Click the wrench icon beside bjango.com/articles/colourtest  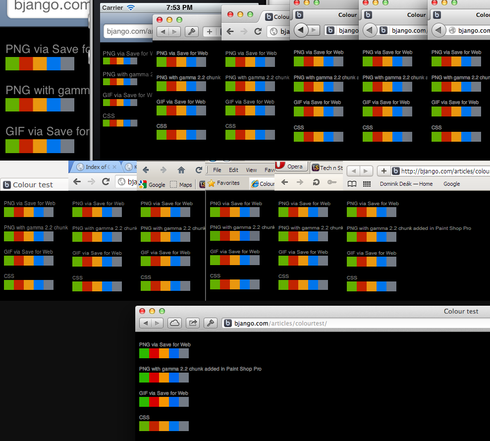tap(210, 323)
